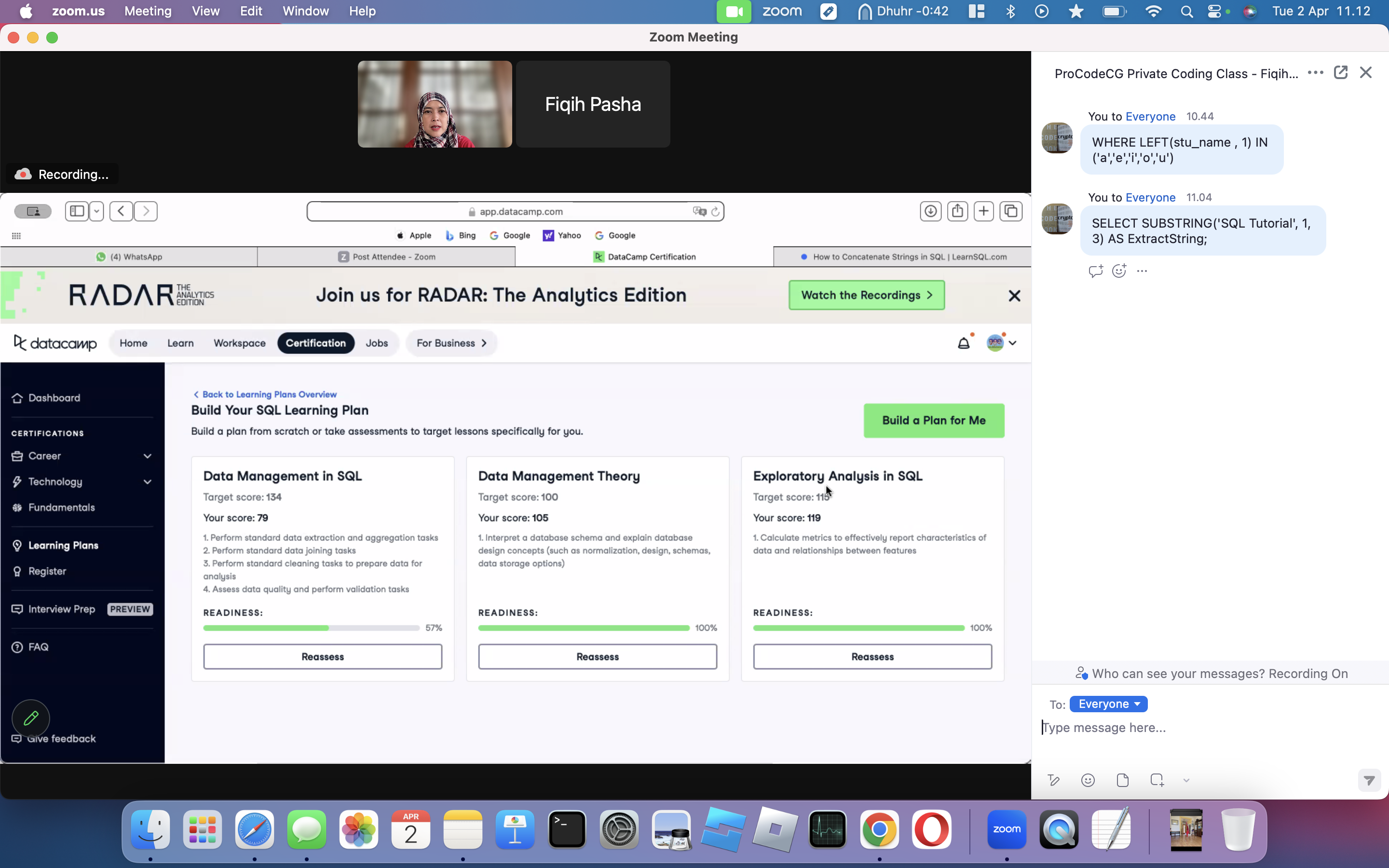Image resolution: width=1389 pixels, height=868 pixels.
Task: Go back with the Safari back arrow
Action: (121, 211)
